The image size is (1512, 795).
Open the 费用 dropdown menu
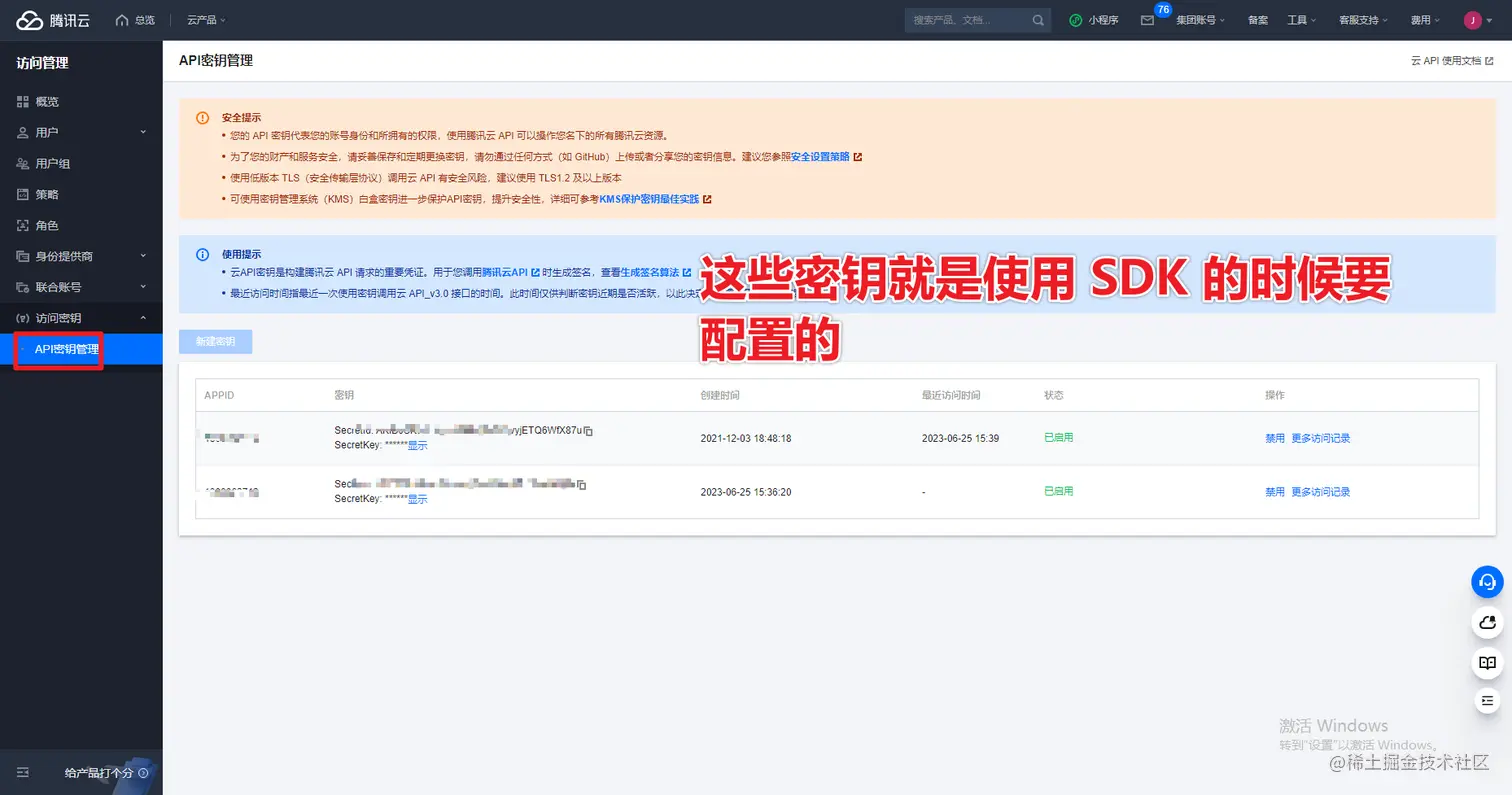pyautogui.click(x=1425, y=20)
